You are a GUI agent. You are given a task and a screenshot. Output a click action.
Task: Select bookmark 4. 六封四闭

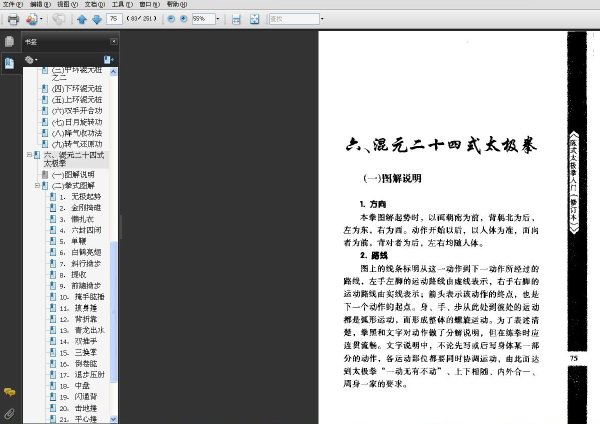80,230
